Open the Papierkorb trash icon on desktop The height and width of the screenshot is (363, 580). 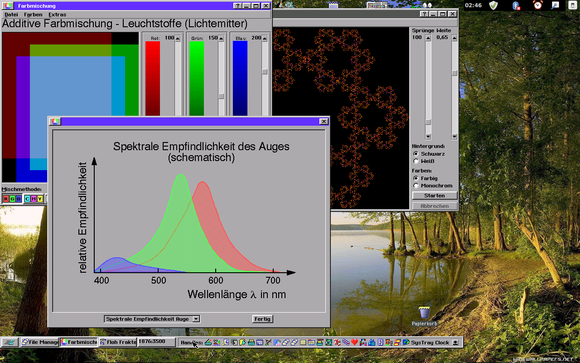click(425, 313)
